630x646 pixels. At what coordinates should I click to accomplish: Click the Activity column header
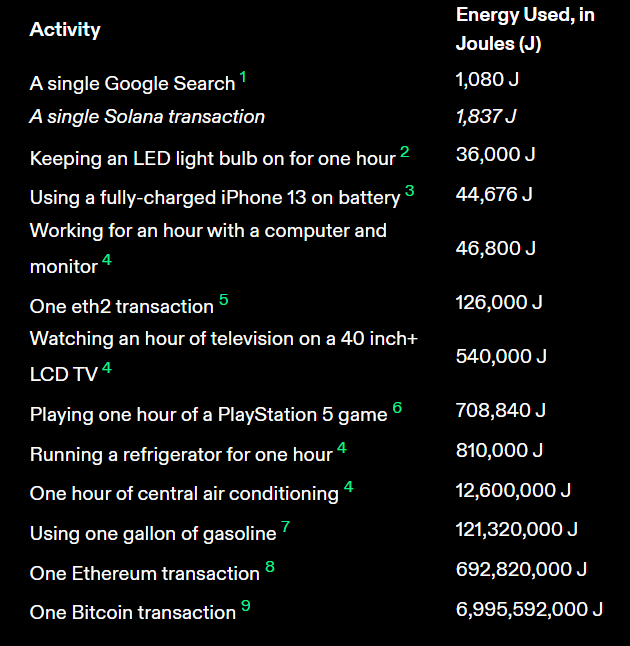(x=65, y=30)
